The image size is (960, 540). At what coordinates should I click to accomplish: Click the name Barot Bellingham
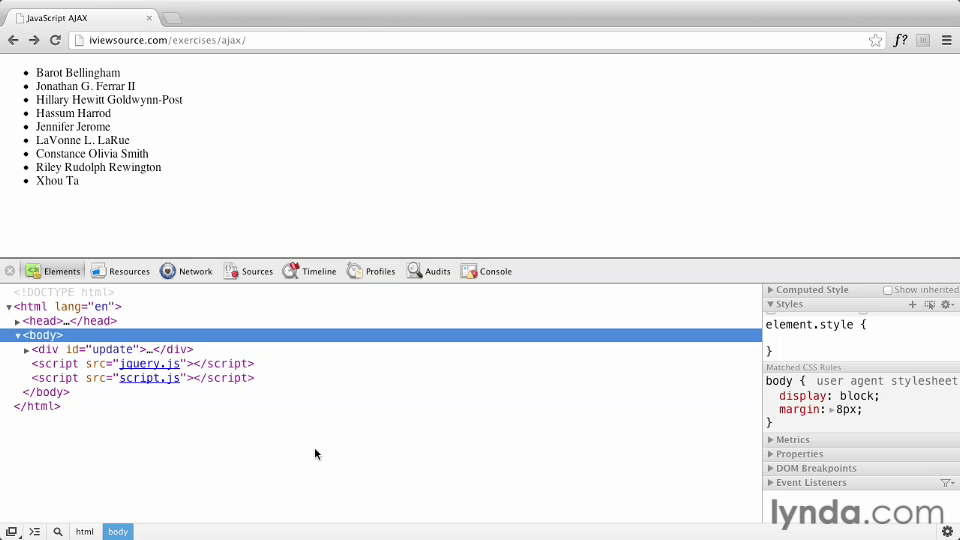tap(78, 73)
